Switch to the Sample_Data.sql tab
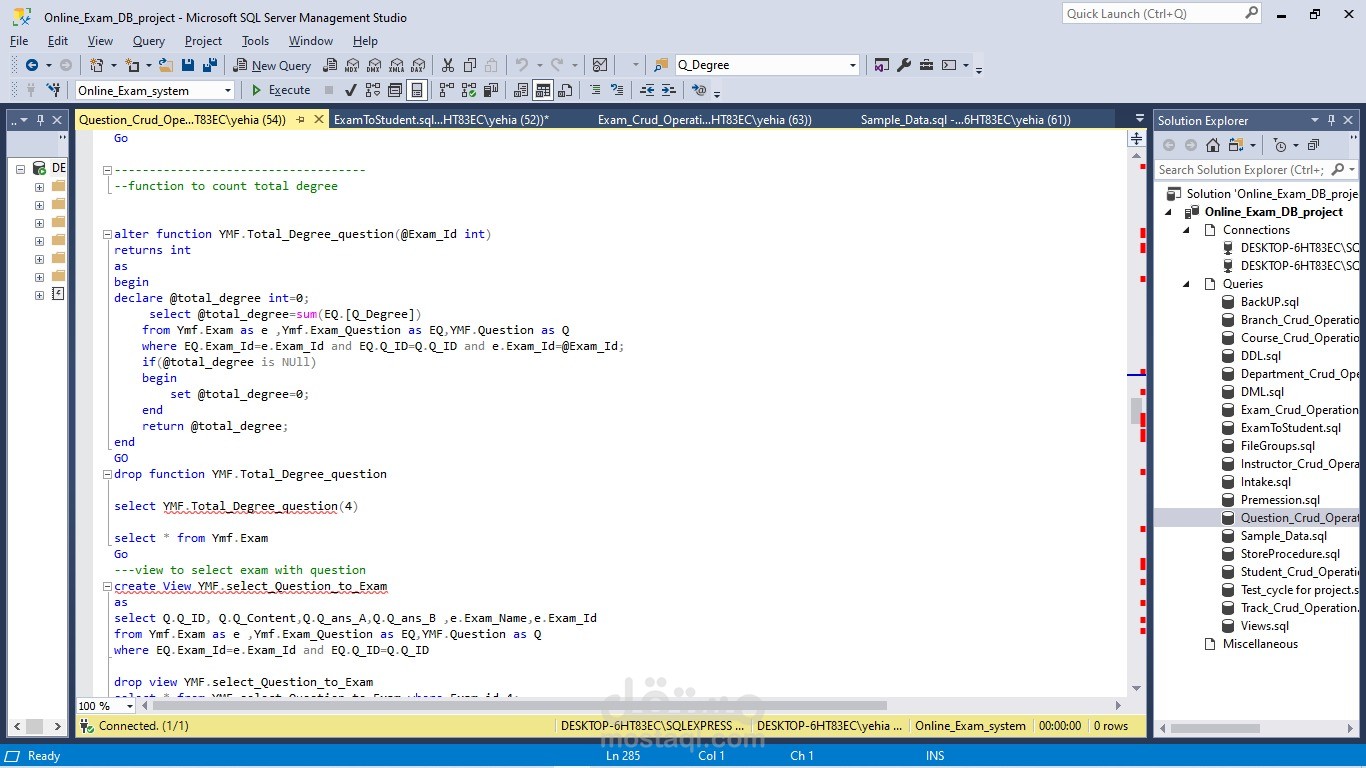The image size is (1366, 768). (966, 119)
